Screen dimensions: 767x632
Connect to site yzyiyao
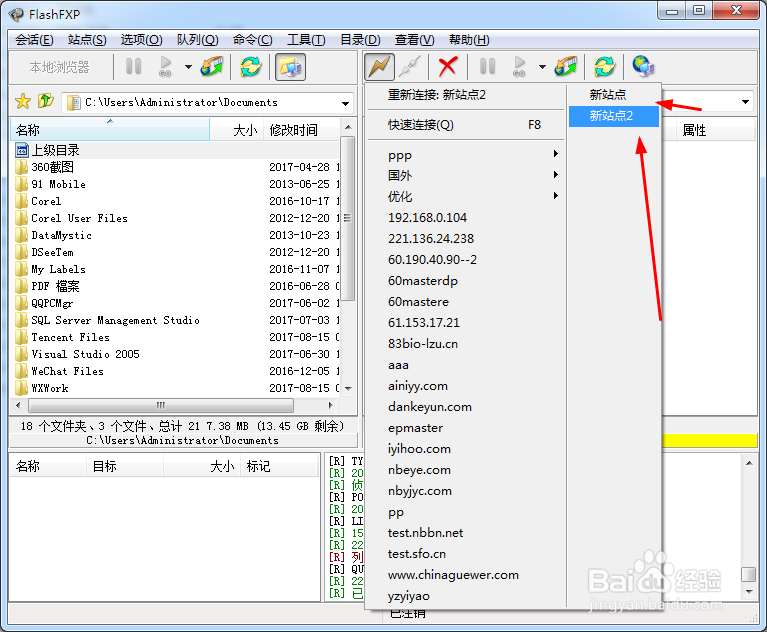pos(466,596)
